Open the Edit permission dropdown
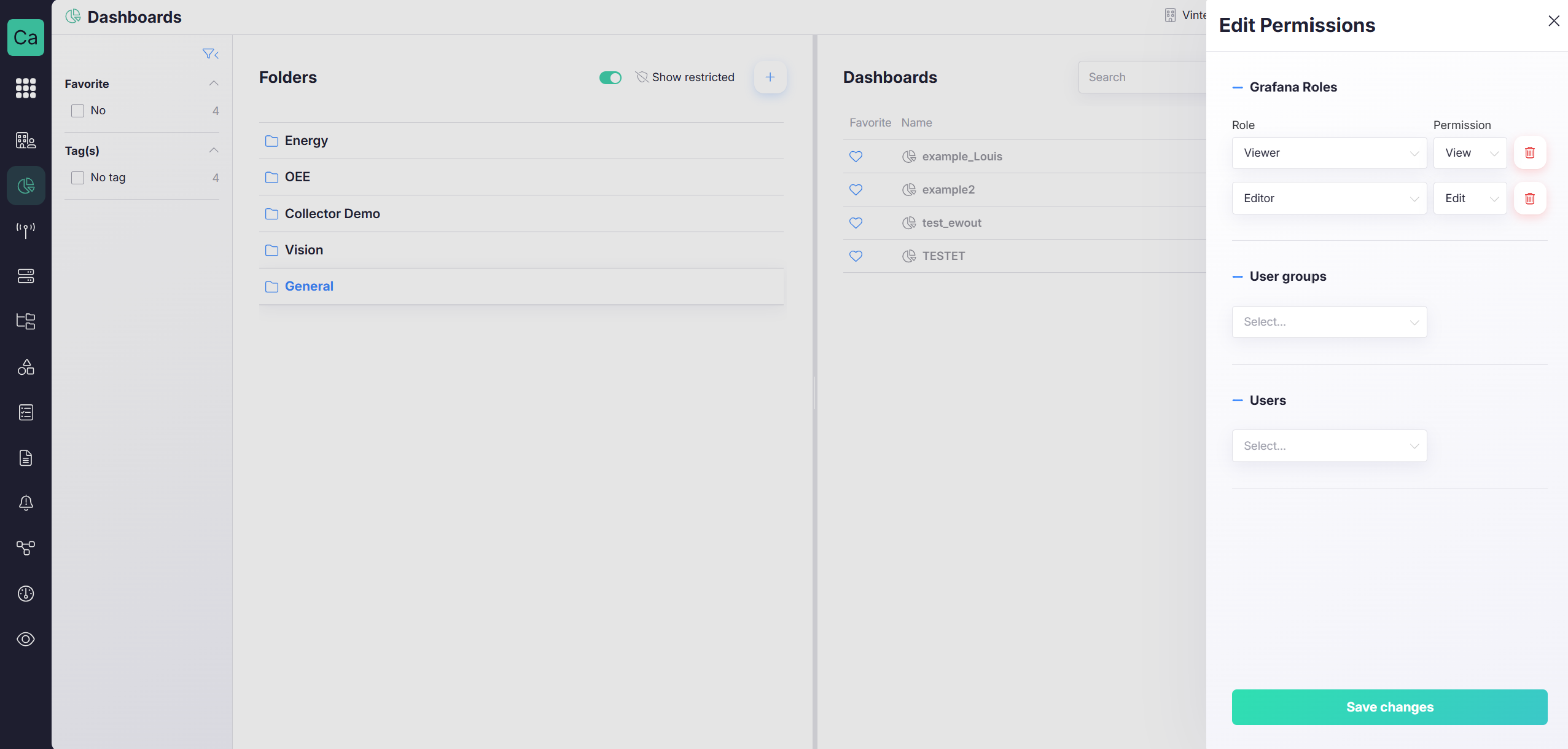The height and width of the screenshot is (749, 1568). (x=1470, y=198)
